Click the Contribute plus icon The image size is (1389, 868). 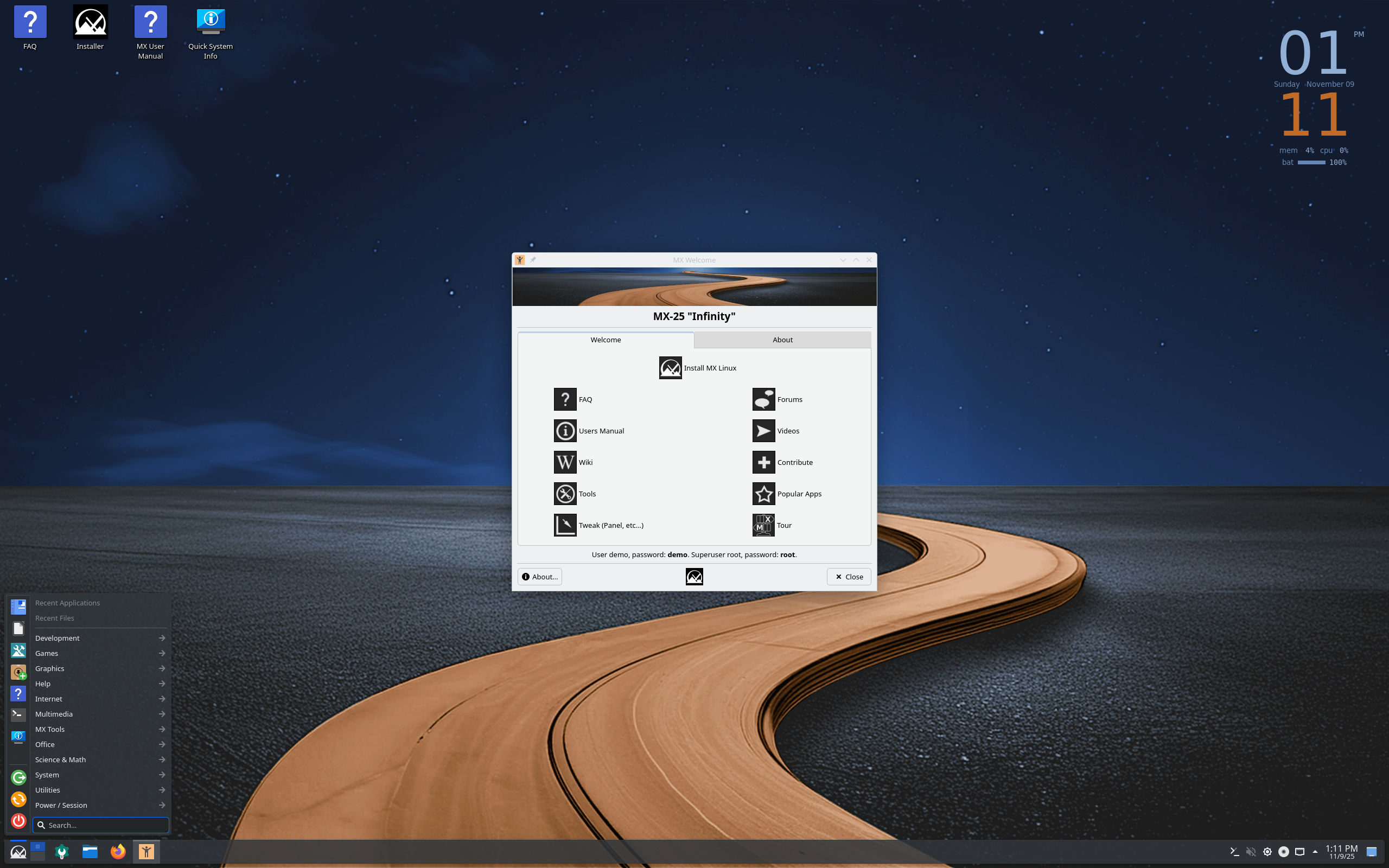coord(763,462)
